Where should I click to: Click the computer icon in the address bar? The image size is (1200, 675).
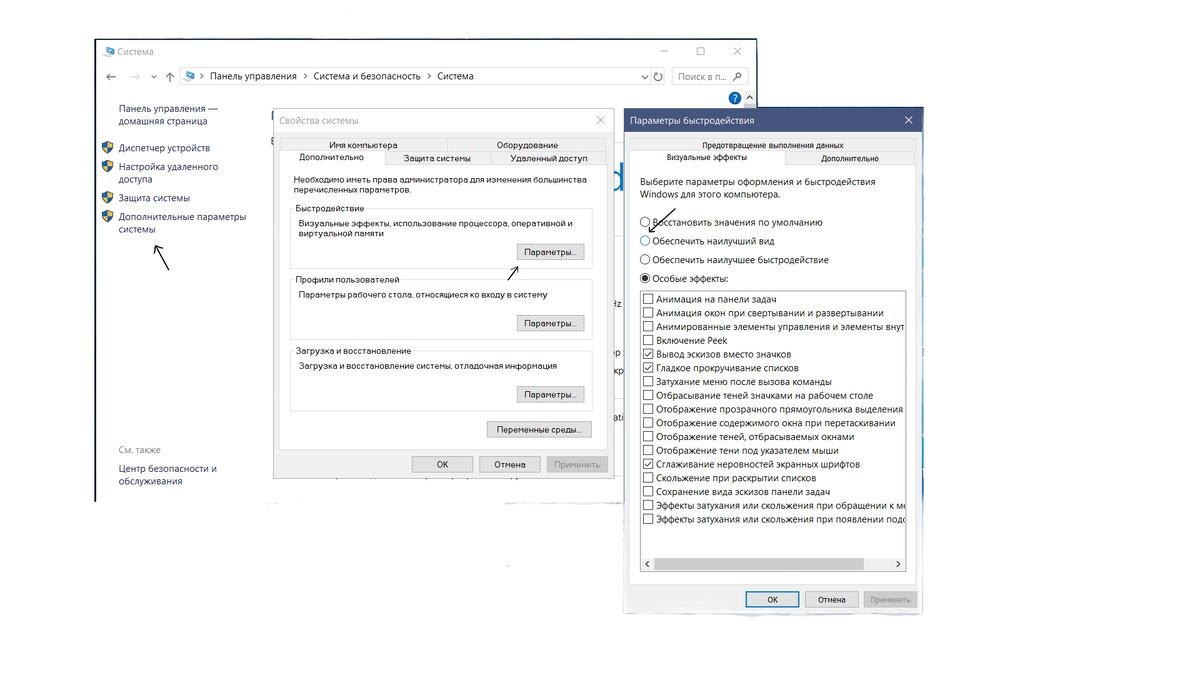point(189,76)
